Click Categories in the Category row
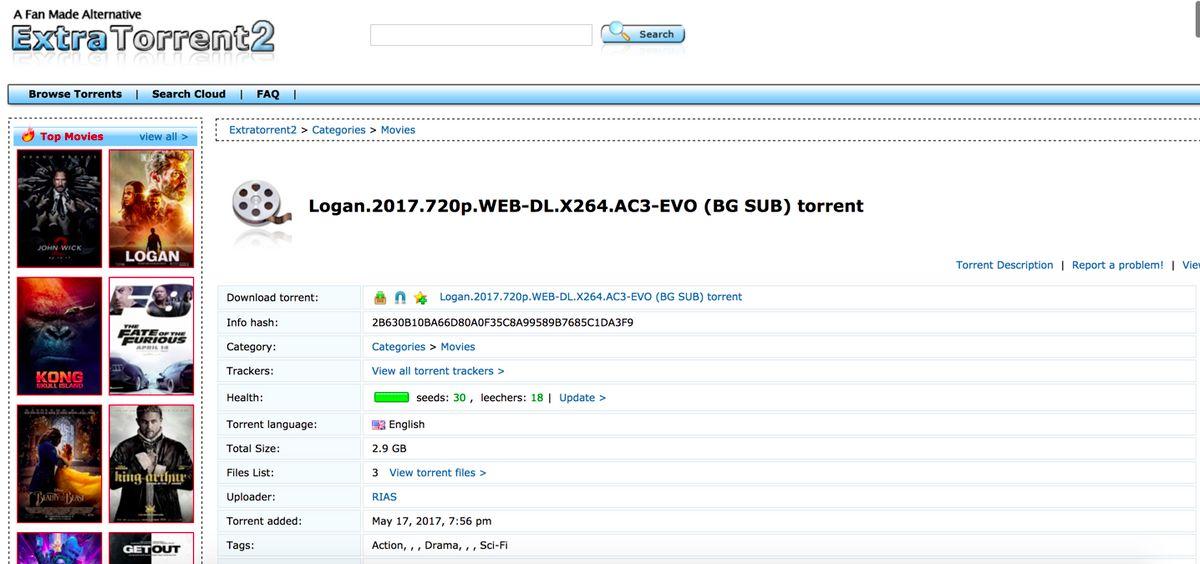1200x564 pixels. 398,347
